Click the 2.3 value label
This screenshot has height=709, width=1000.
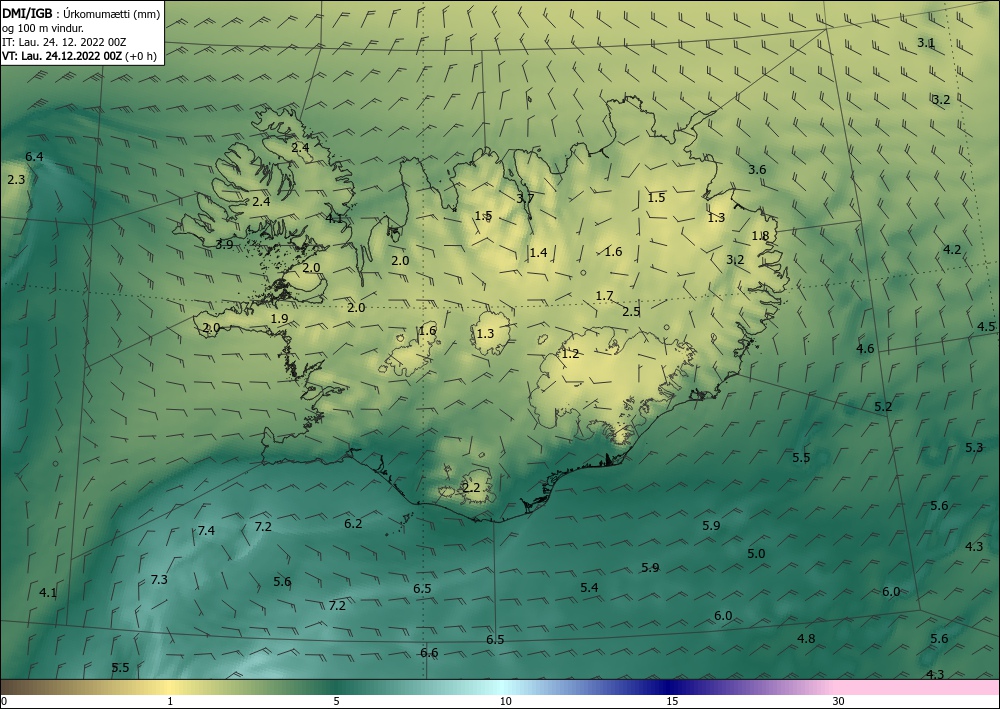16,180
